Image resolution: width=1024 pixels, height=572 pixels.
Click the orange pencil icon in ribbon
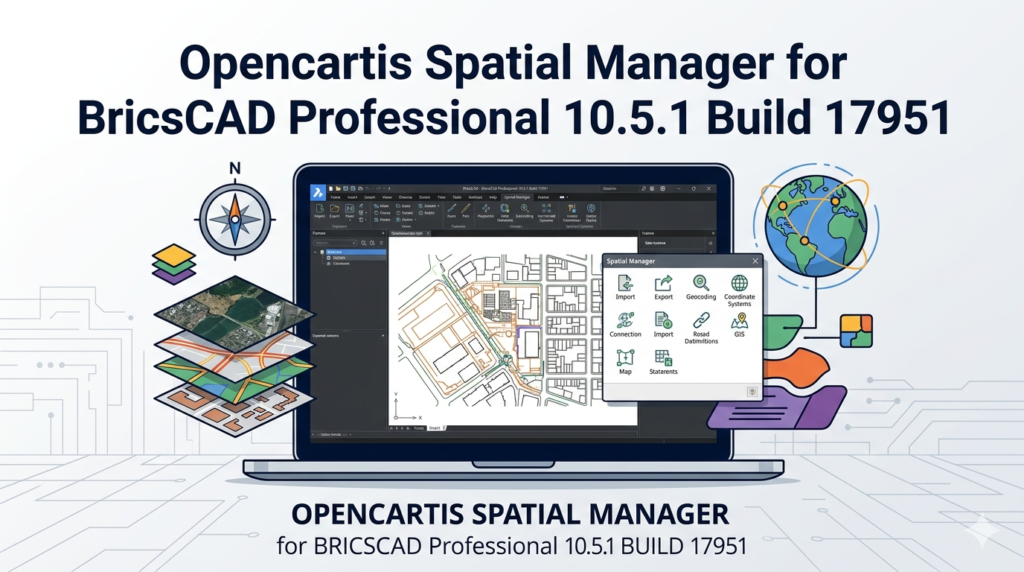coord(466,208)
